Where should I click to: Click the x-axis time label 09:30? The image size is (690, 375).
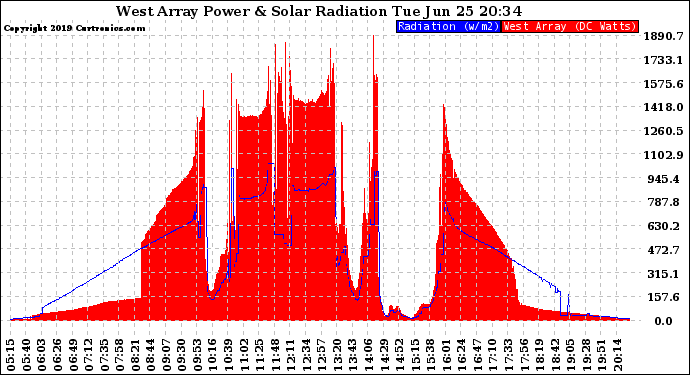(181, 355)
